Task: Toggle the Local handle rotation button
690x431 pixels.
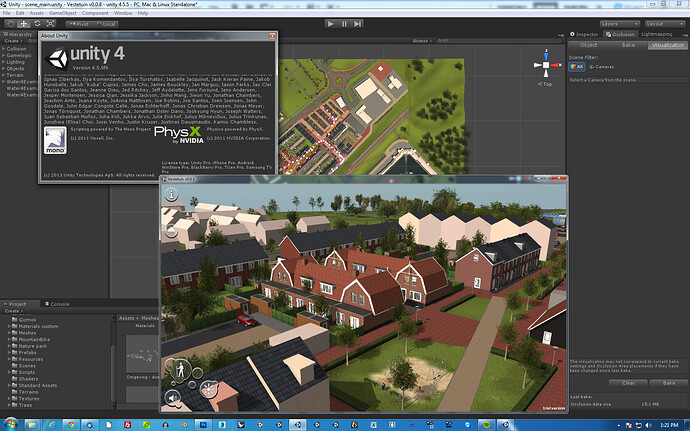Action: coord(105,24)
